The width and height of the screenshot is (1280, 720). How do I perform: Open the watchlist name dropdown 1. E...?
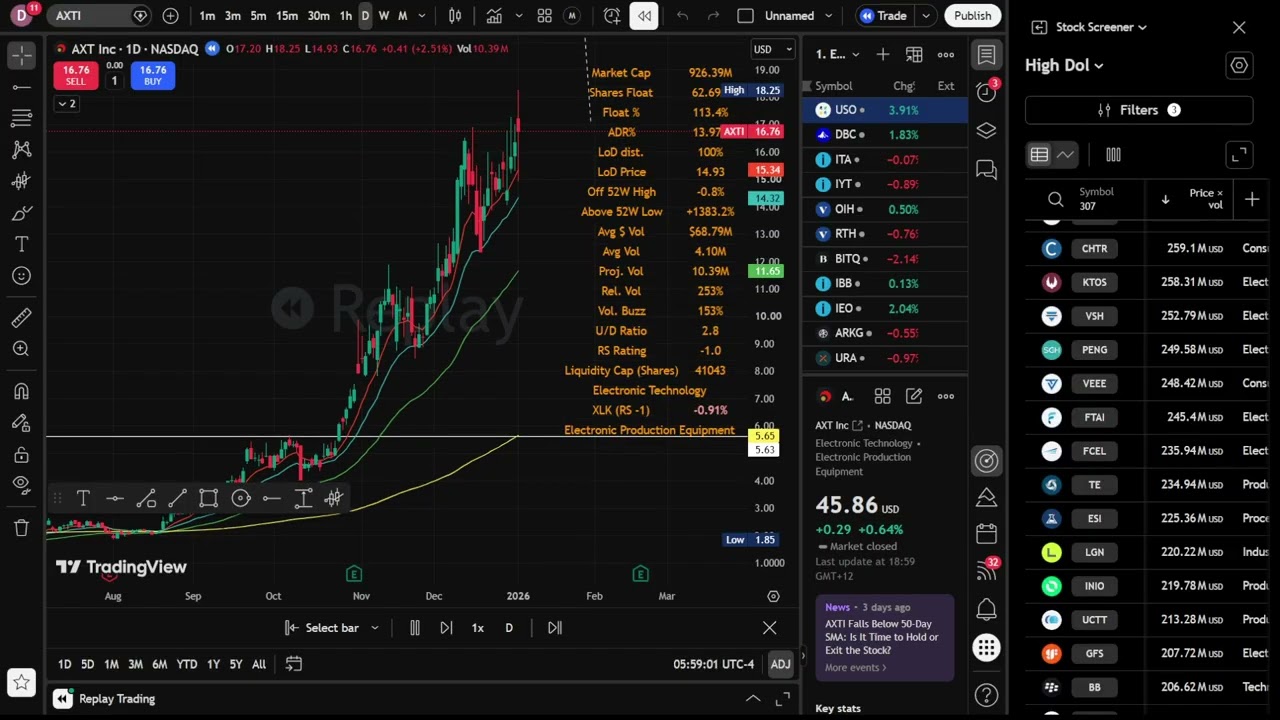point(838,55)
